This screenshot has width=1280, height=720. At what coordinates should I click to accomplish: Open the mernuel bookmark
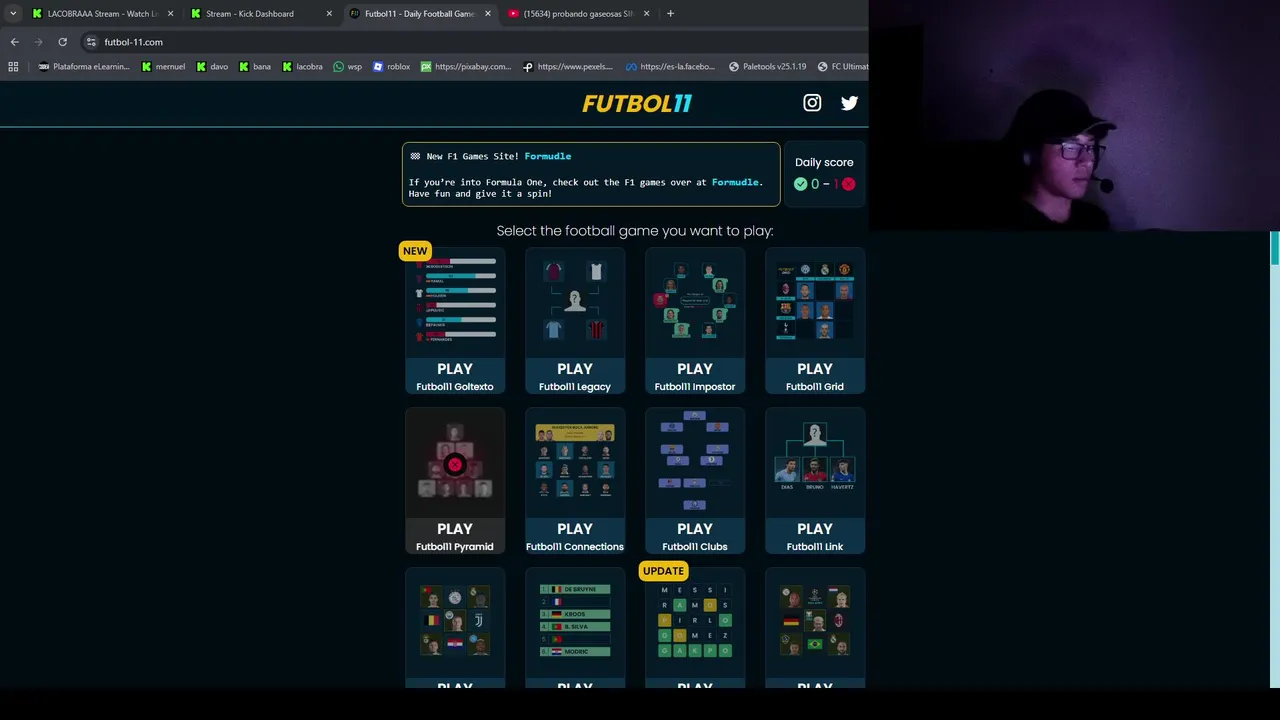(x=163, y=66)
